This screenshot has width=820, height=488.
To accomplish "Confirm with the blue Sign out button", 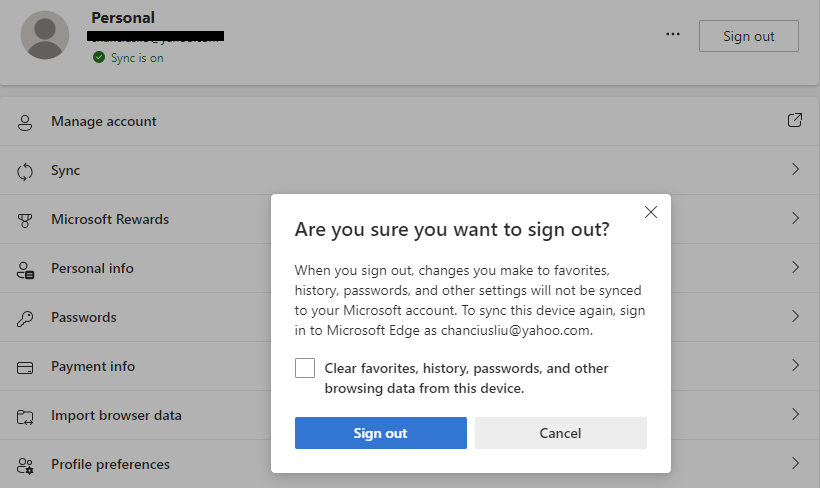I will [380, 433].
